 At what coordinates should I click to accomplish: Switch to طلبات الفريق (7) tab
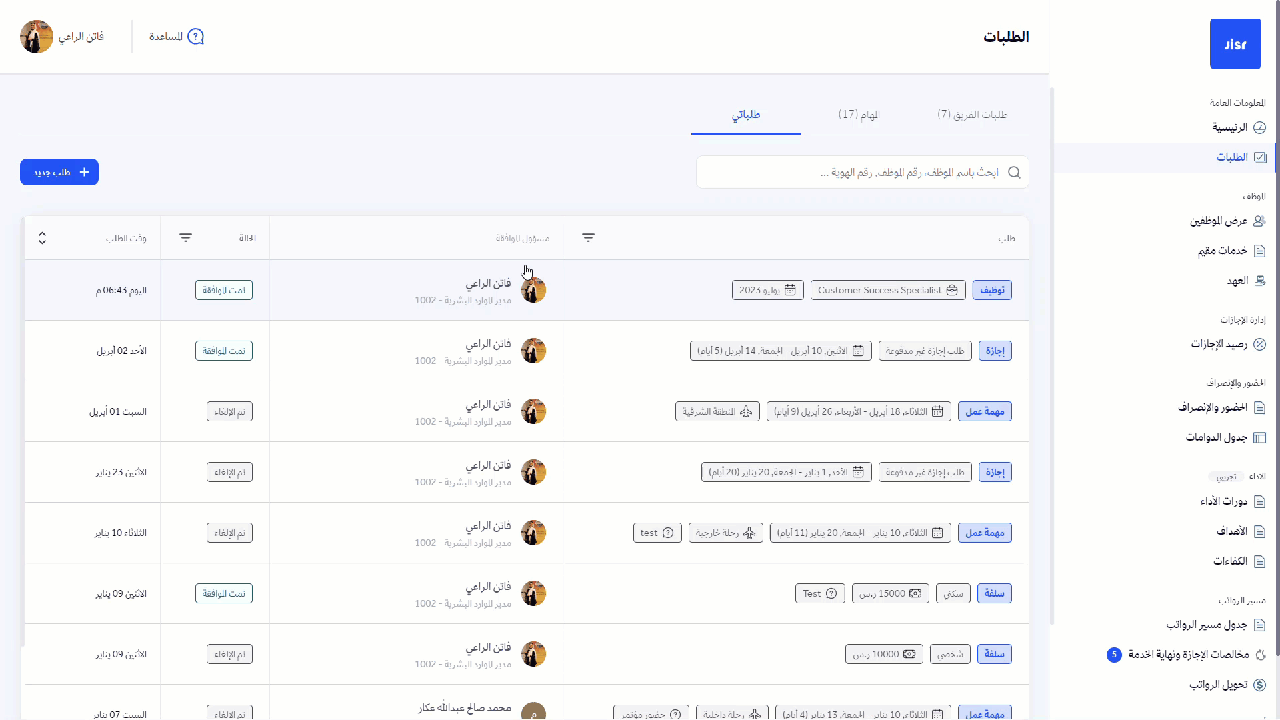click(972, 115)
